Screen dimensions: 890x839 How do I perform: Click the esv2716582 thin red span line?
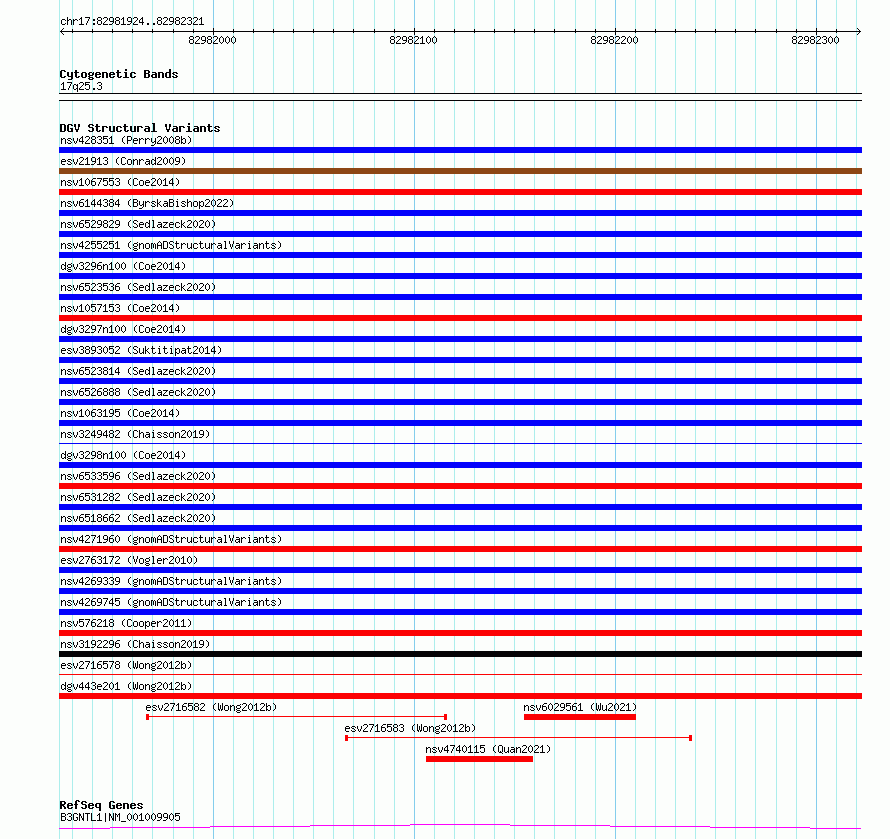coord(296,717)
